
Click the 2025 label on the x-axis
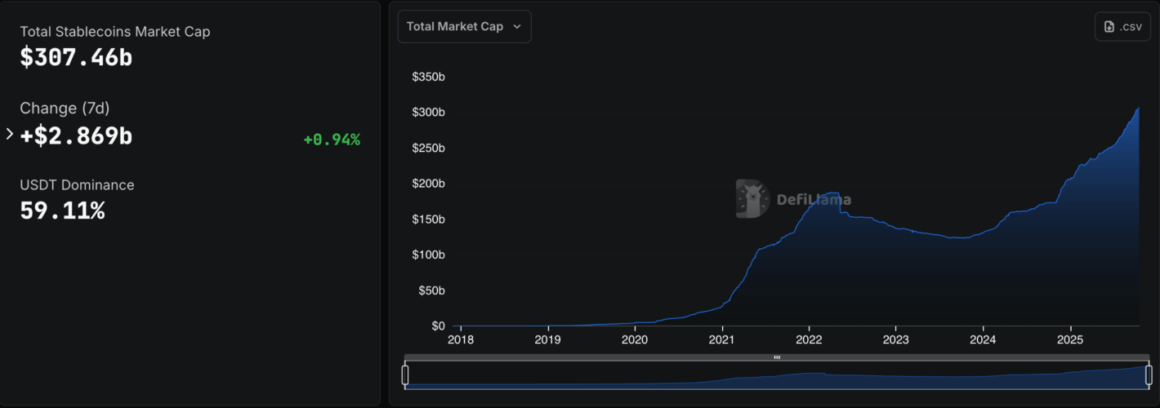1070,340
